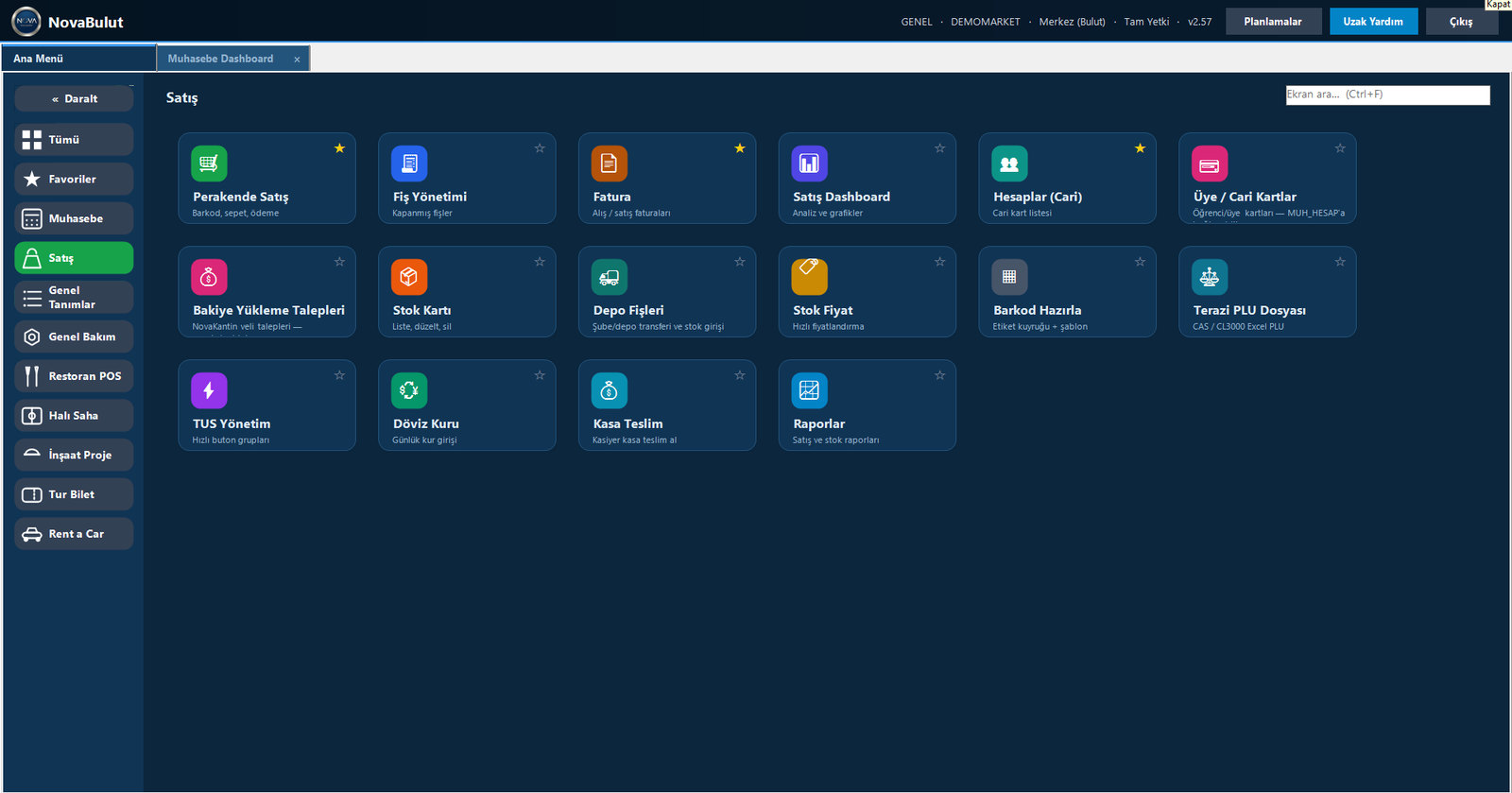Open the Satış Dashboard chart icon
Image resolution: width=1512 pixels, height=793 pixels.
(810, 164)
